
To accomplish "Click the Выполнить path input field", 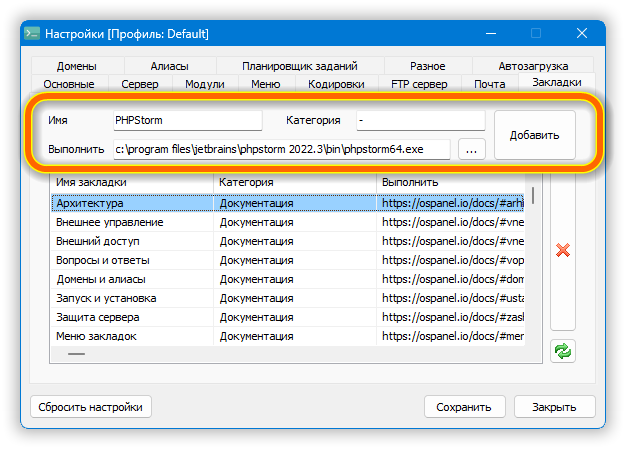I will click(281, 149).
